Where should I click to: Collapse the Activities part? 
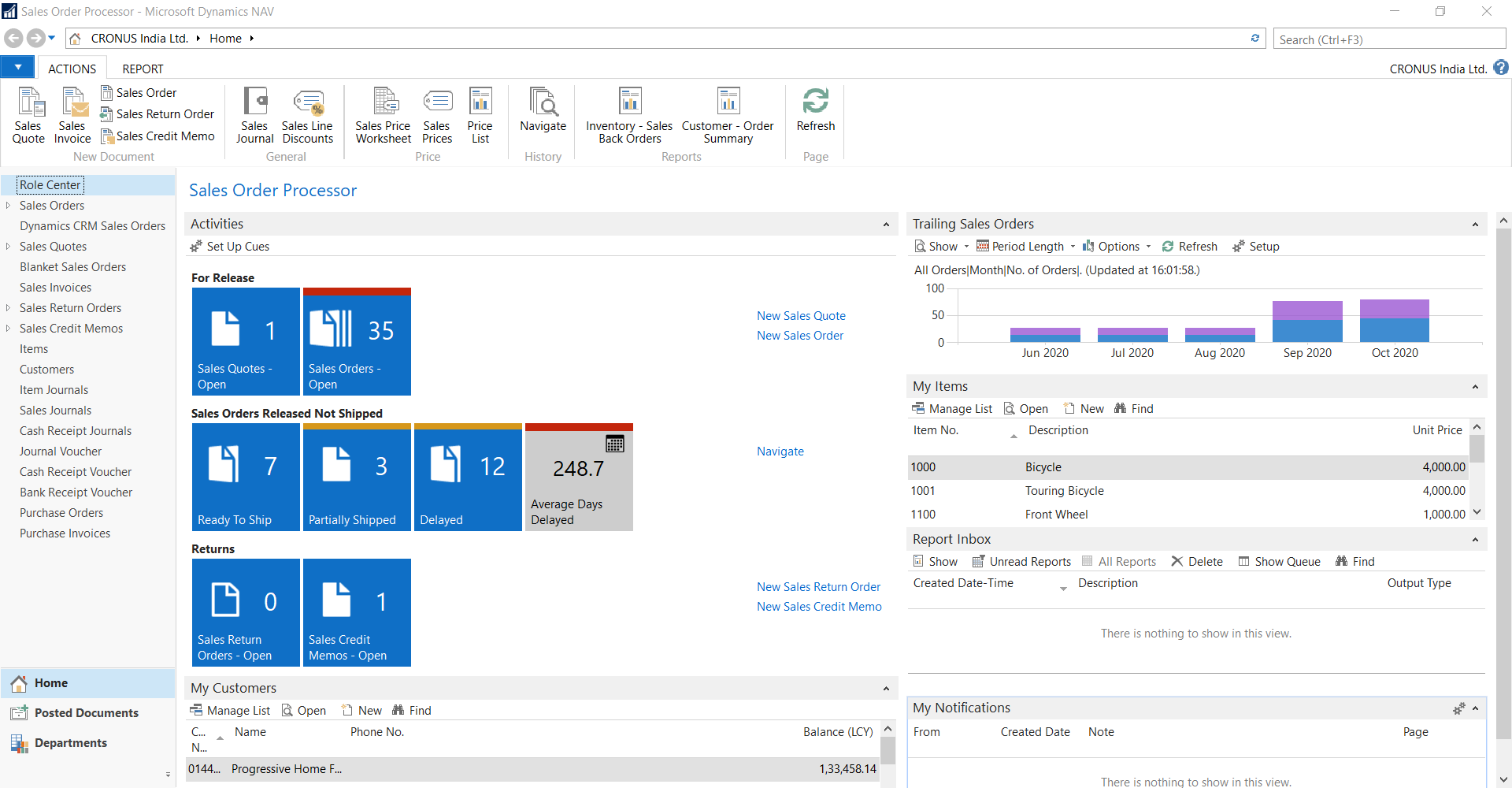886,225
